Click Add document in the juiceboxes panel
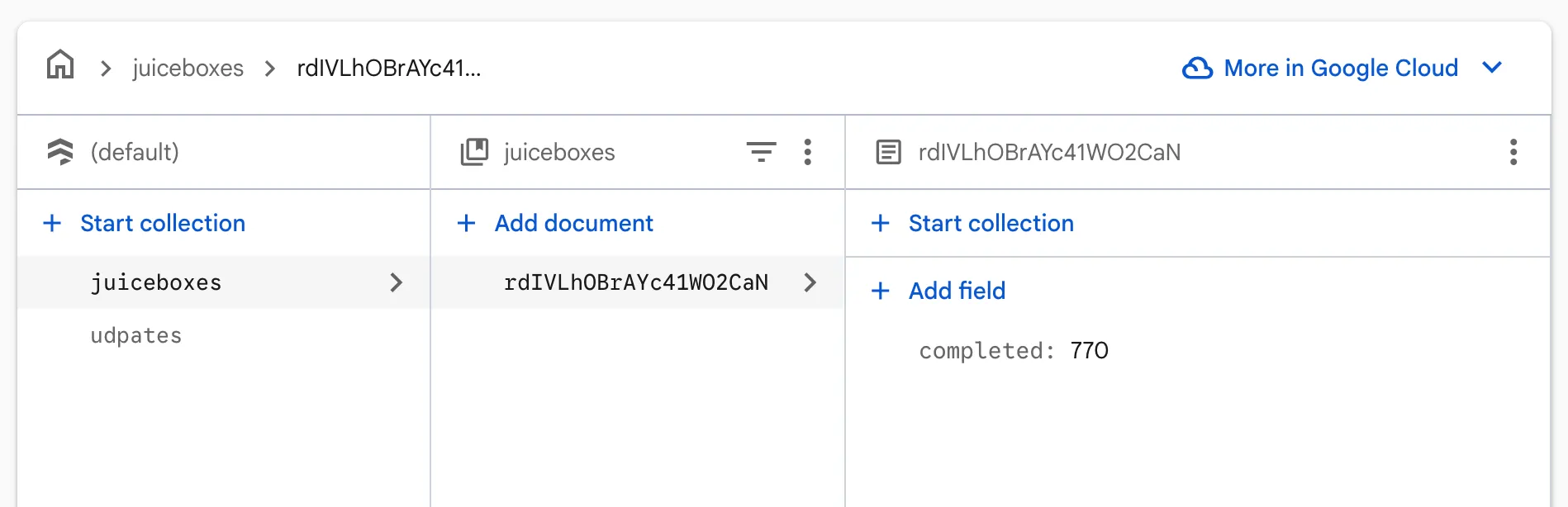 pyautogui.click(x=573, y=223)
